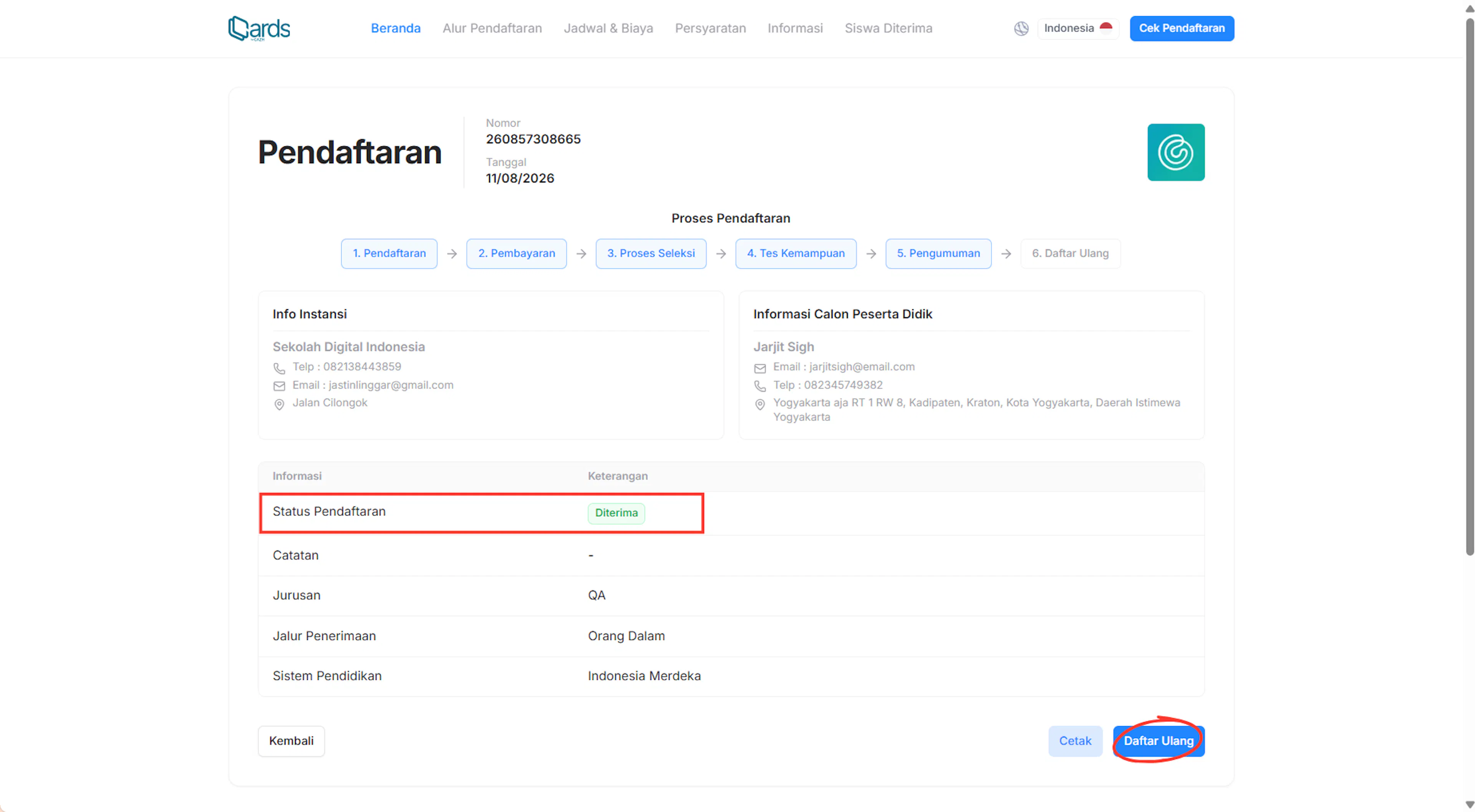Click the Cetak button

click(1075, 741)
